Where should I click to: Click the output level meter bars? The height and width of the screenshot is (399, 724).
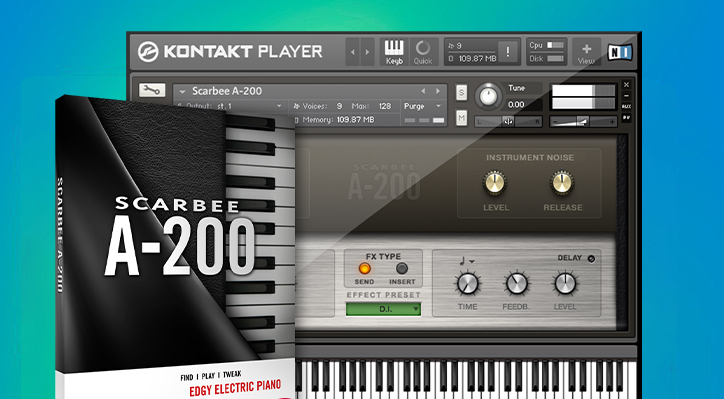(x=584, y=97)
